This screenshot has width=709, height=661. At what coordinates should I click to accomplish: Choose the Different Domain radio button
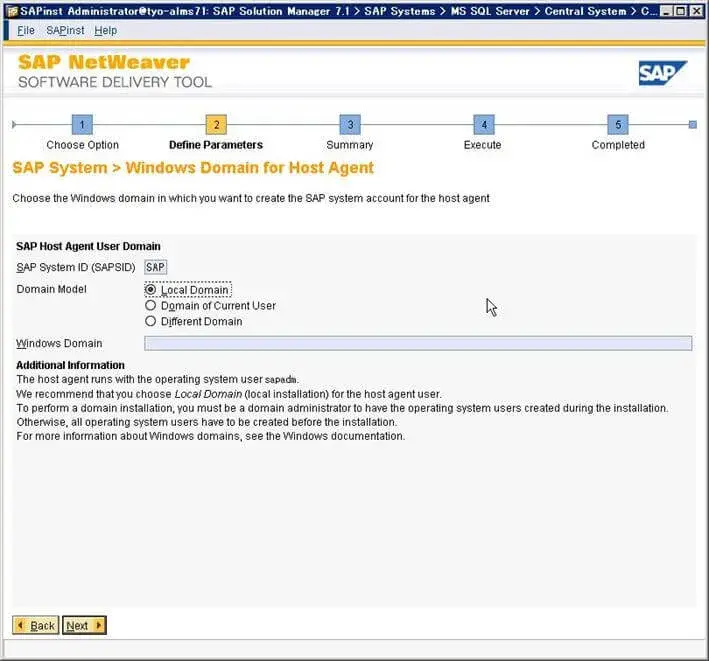coord(151,321)
